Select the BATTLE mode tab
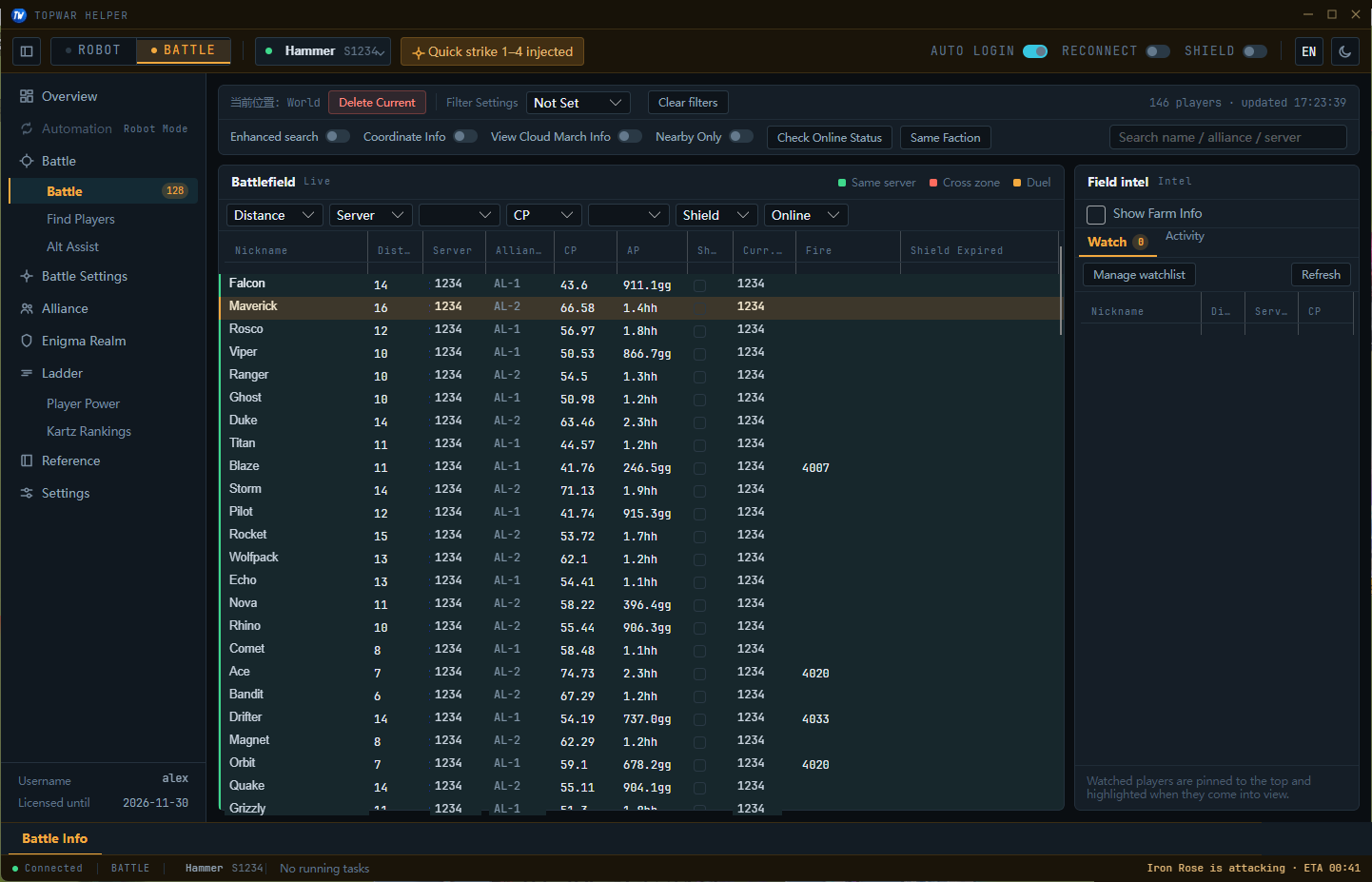The image size is (1372, 882). (x=184, y=50)
